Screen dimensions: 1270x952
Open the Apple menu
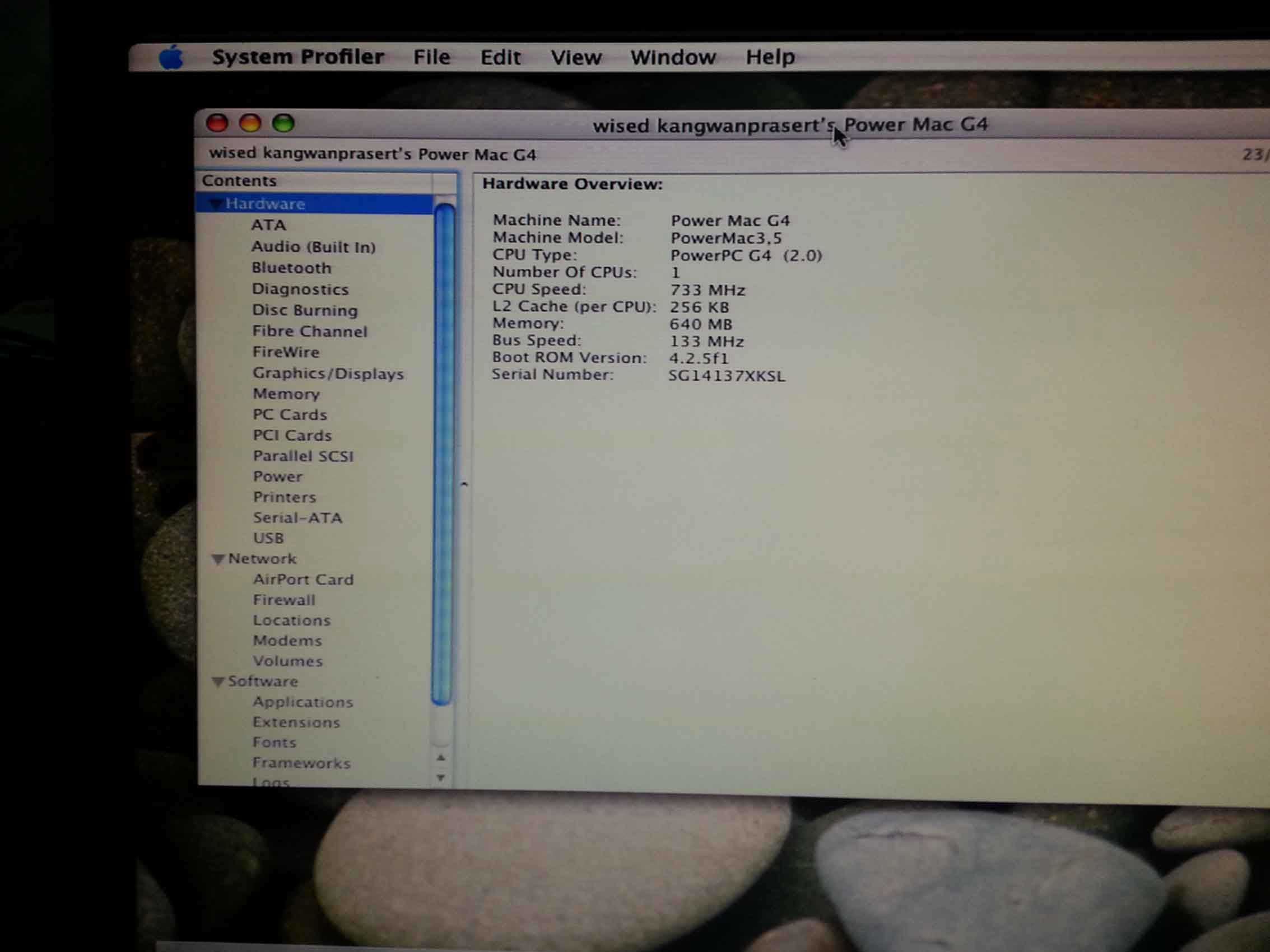171,57
